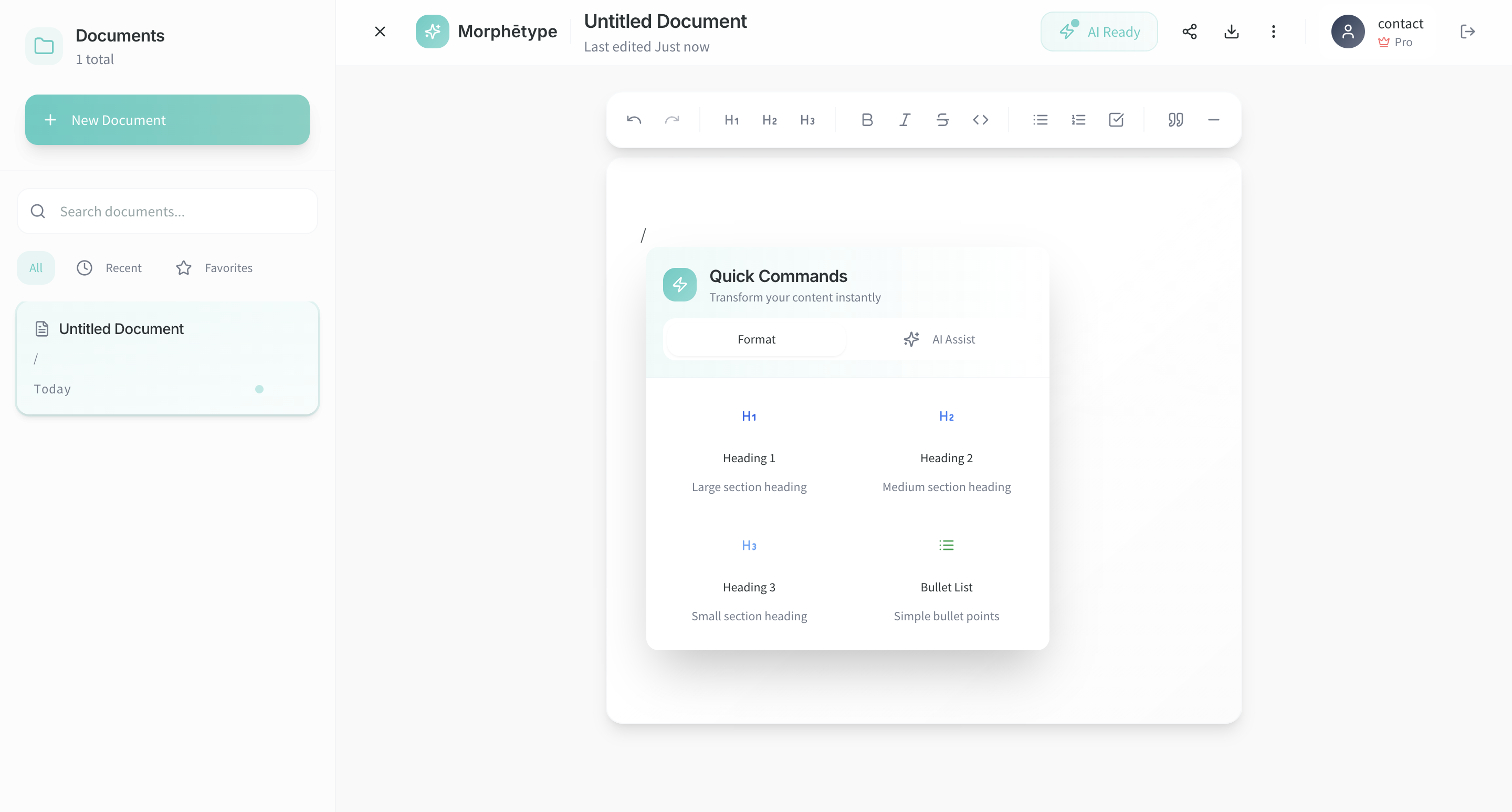Click the search magnifier icon
Image resolution: width=1512 pixels, height=812 pixels.
[x=38, y=211]
